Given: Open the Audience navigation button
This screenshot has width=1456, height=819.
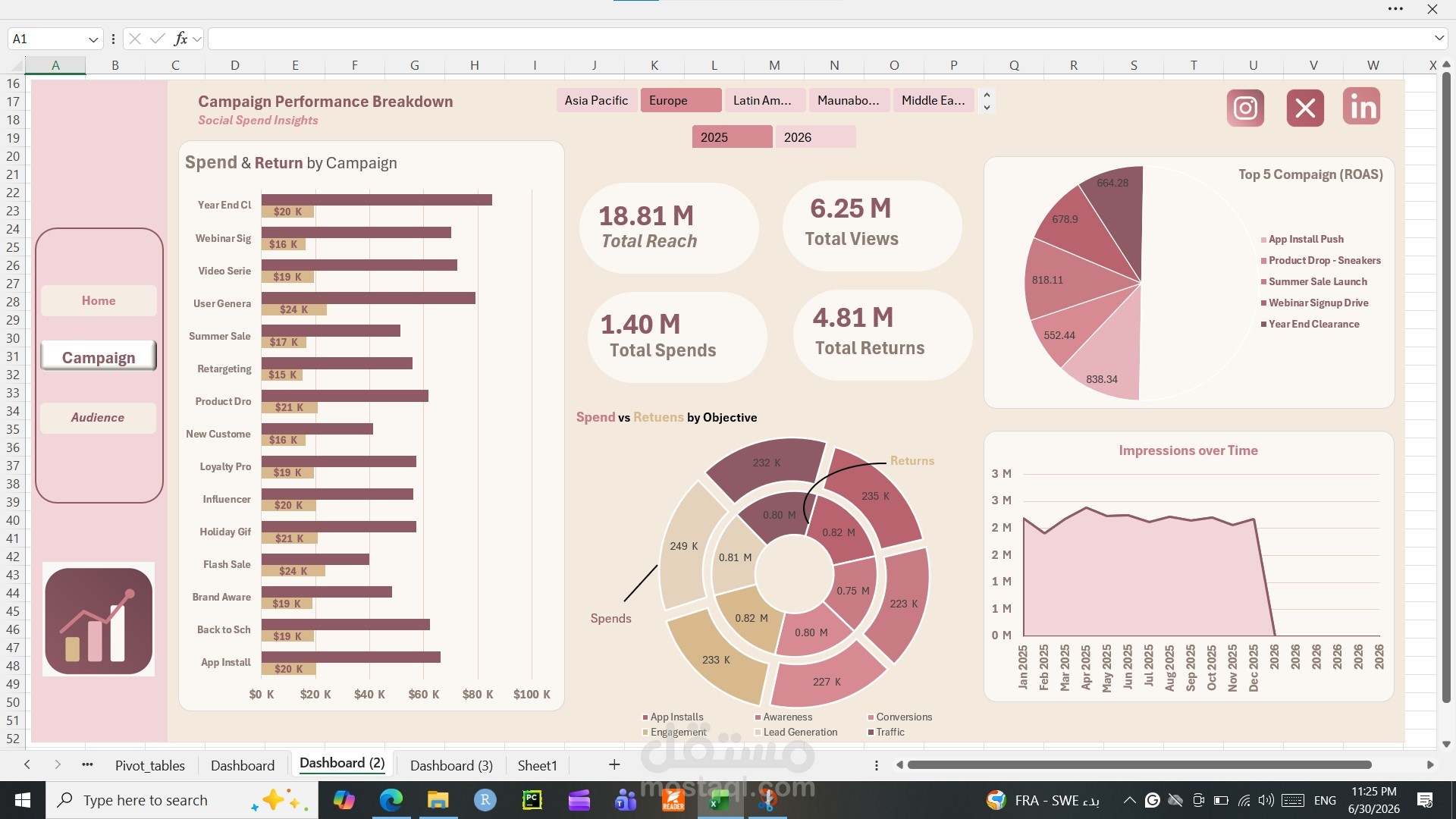Looking at the screenshot, I should tap(98, 418).
